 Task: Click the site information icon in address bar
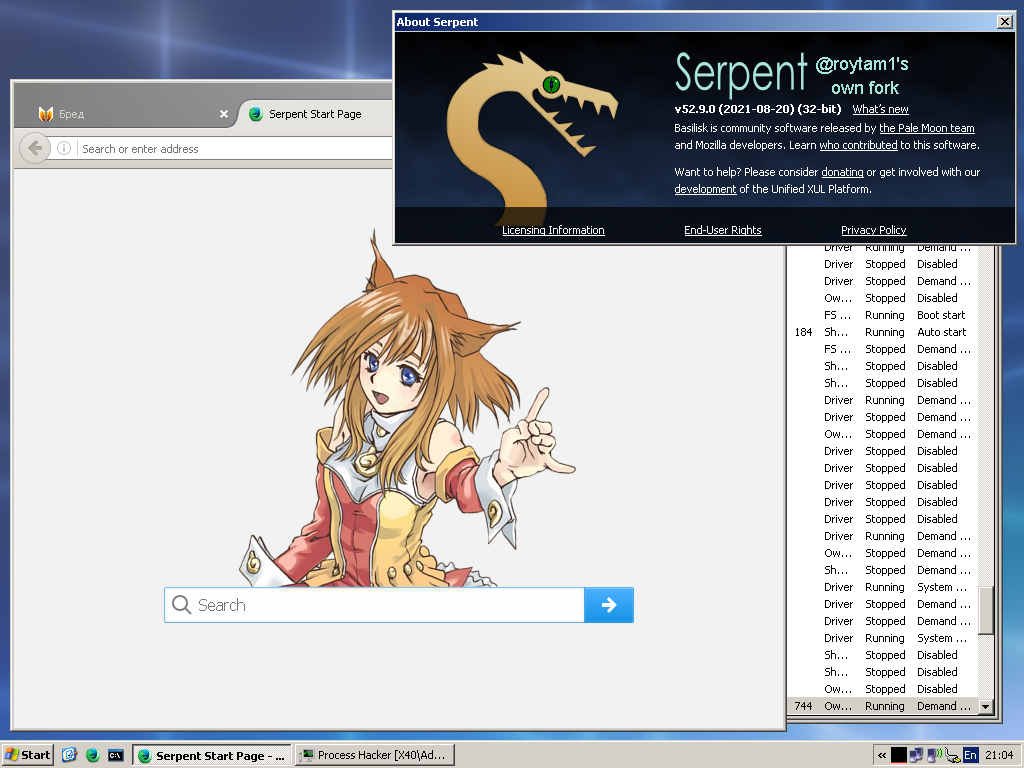pyautogui.click(x=64, y=148)
